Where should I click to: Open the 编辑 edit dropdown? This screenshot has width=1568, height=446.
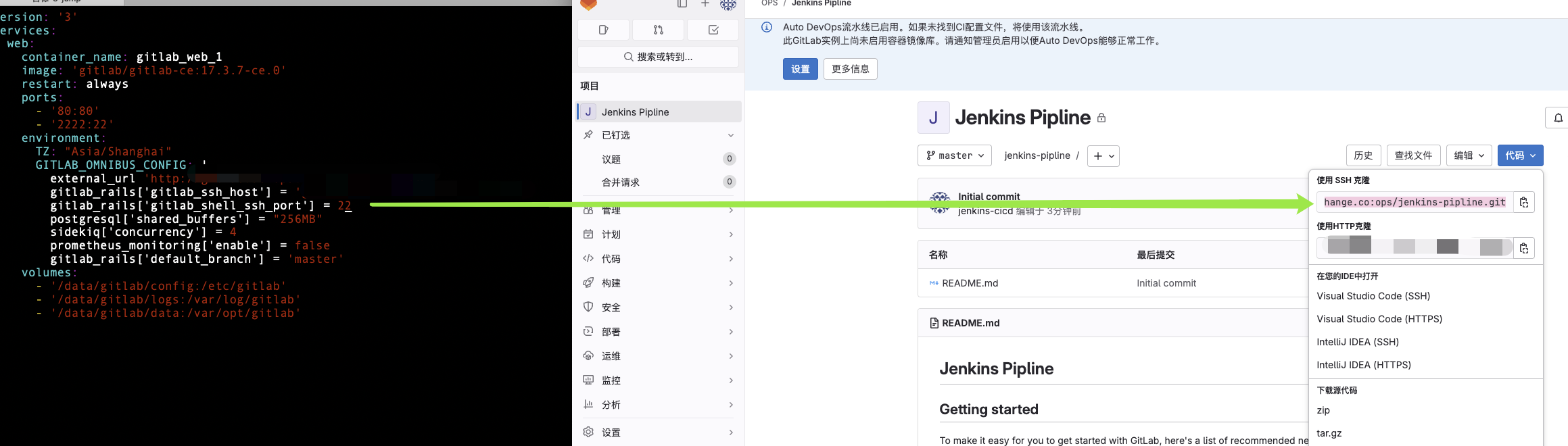click(x=1469, y=155)
